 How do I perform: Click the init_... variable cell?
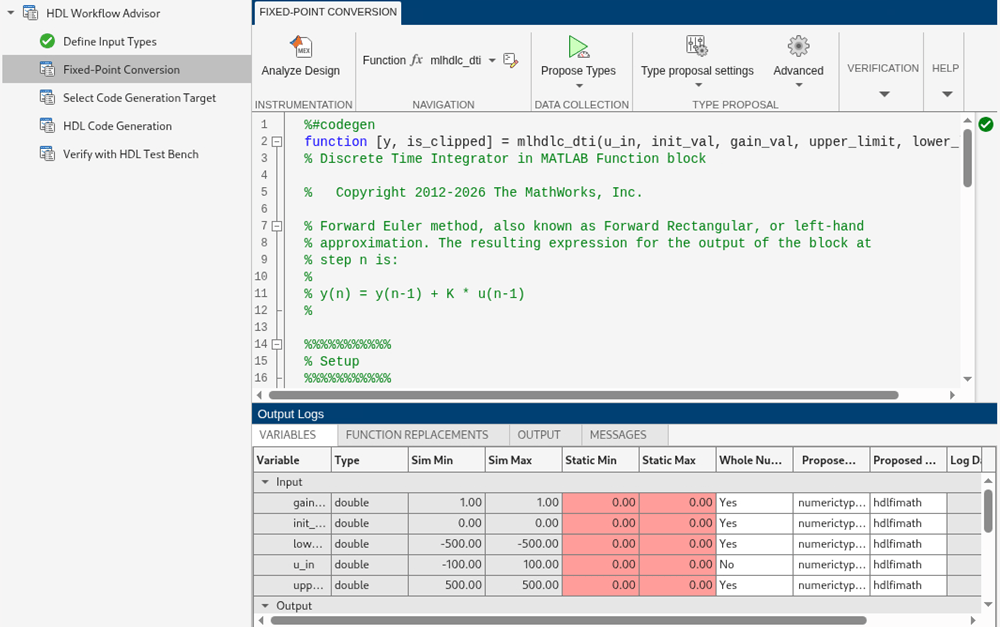pyautogui.click(x=292, y=523)
